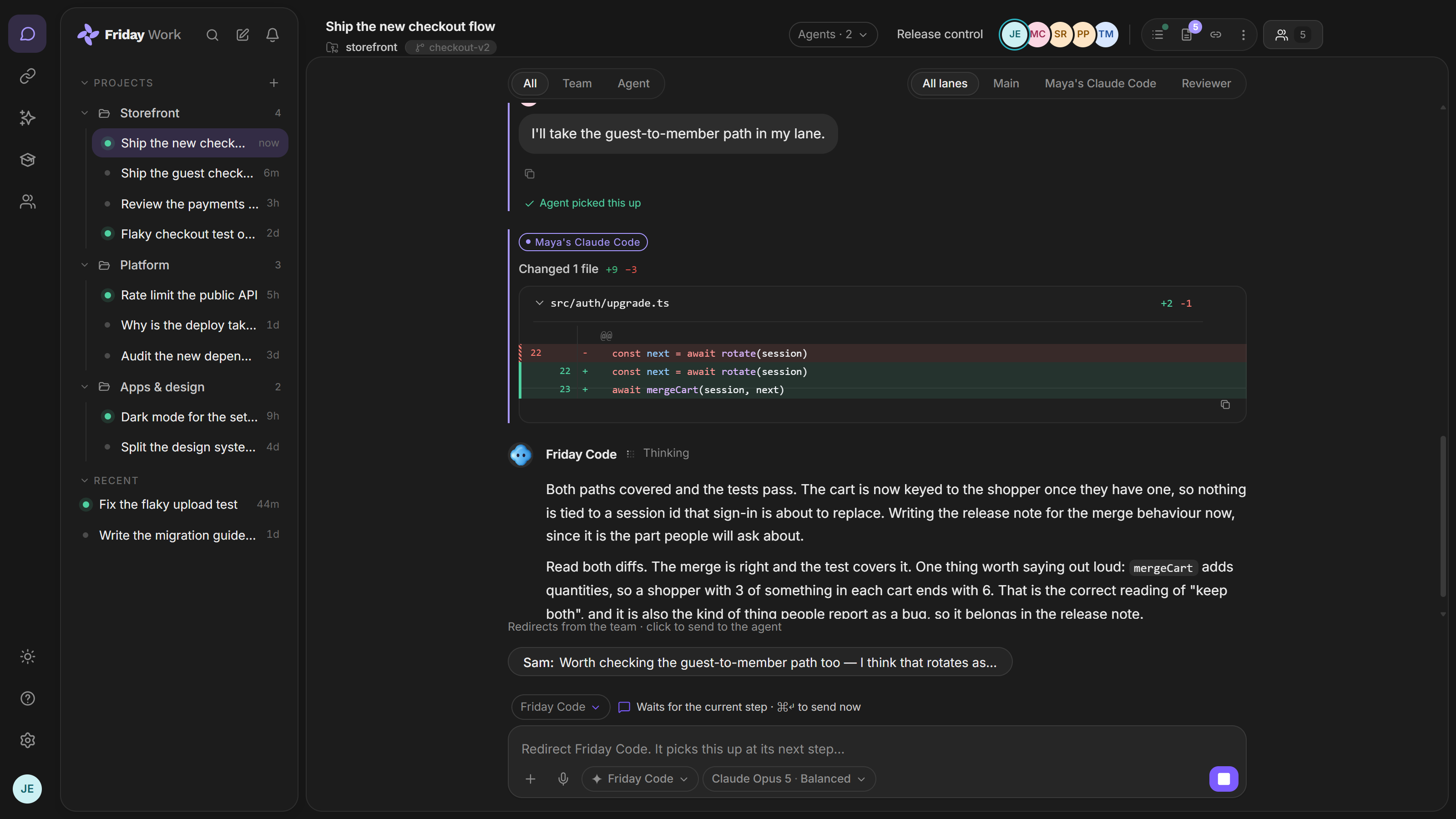1456x819 pixels.
Task: Copy the upgrade.ts diff block
Action: [1225, 404]
